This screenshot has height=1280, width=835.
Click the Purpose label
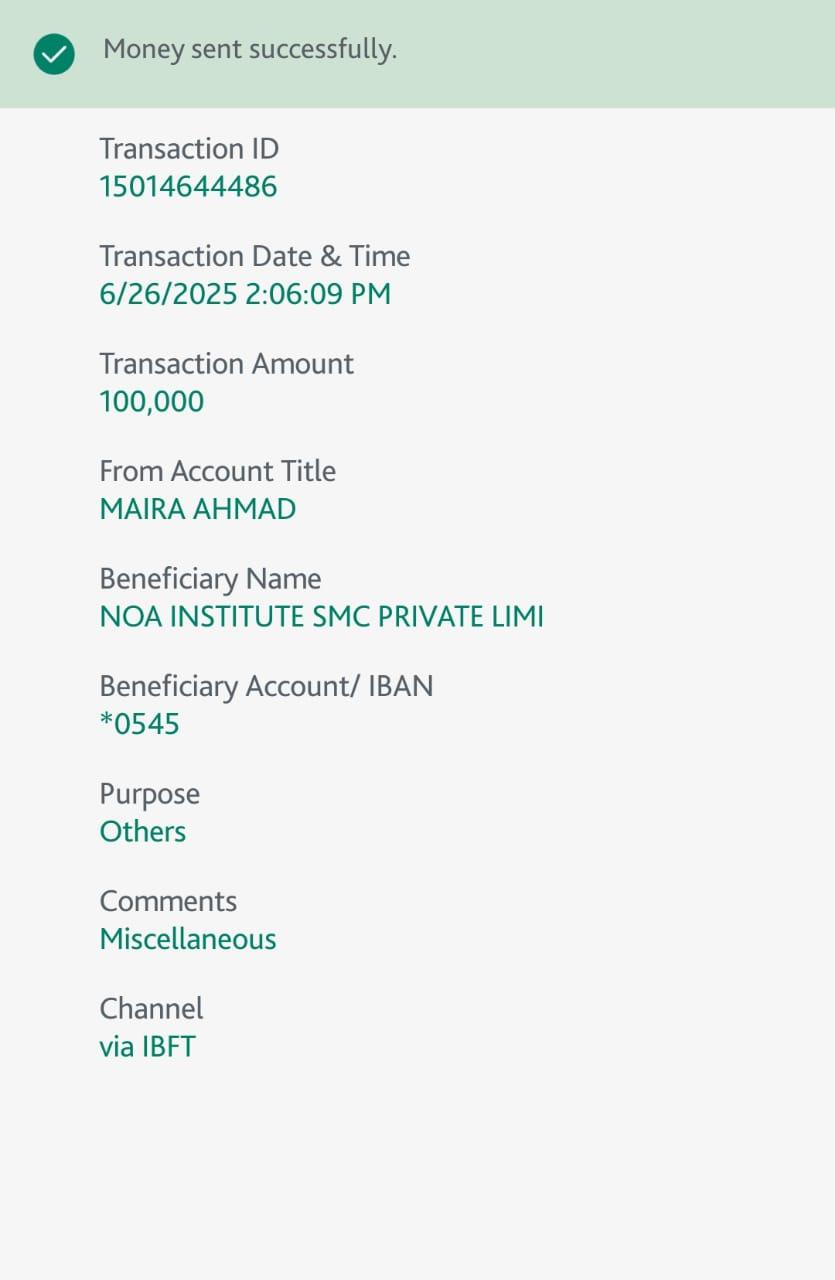click(x=149, y=794)
